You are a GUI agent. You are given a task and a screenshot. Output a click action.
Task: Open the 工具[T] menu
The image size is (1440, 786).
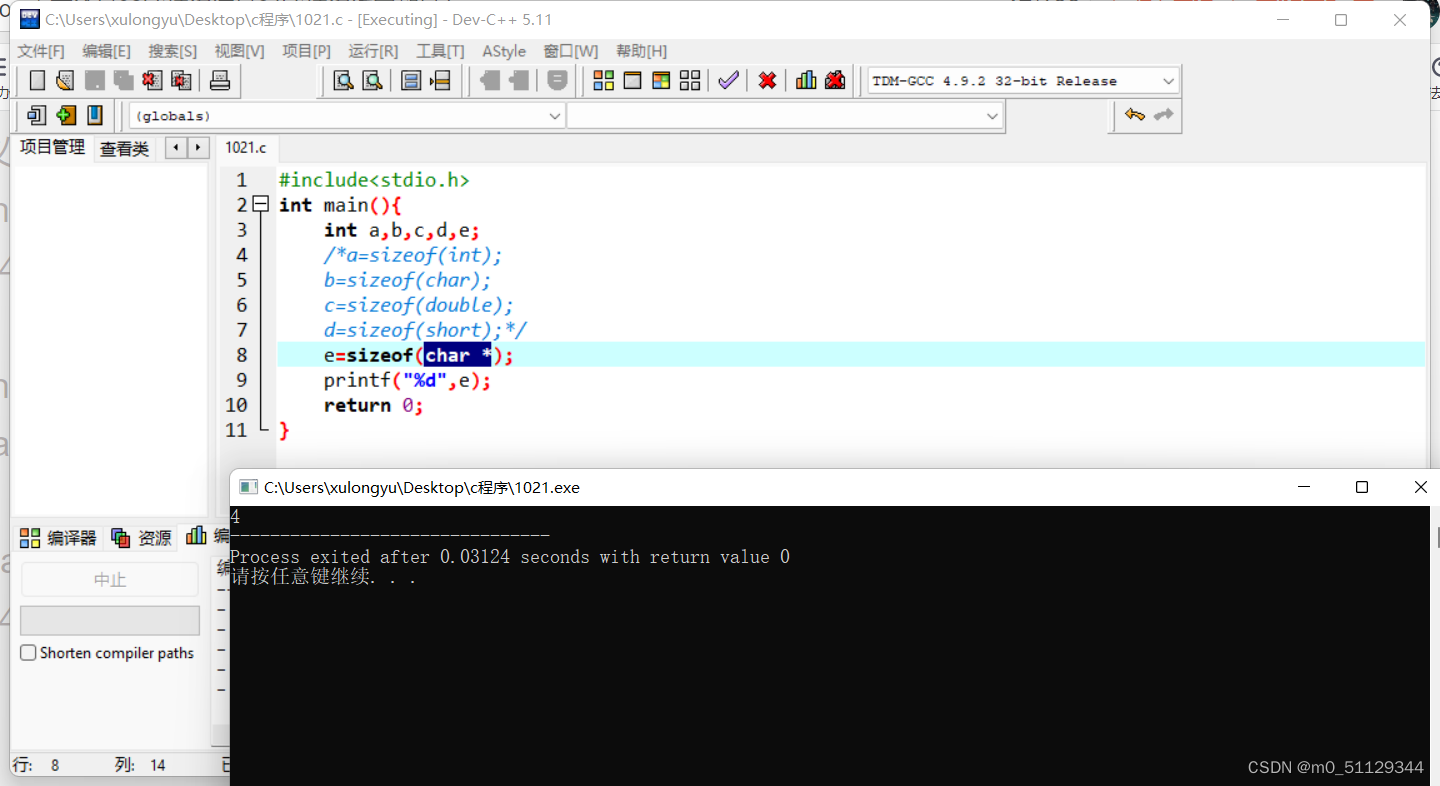[x=441, y=51]
